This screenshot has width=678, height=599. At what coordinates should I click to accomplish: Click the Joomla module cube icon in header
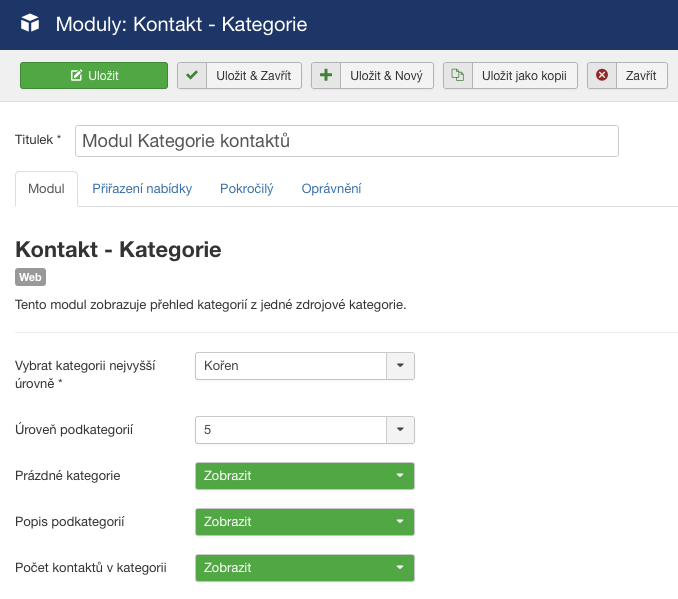(x=30, y=23)
